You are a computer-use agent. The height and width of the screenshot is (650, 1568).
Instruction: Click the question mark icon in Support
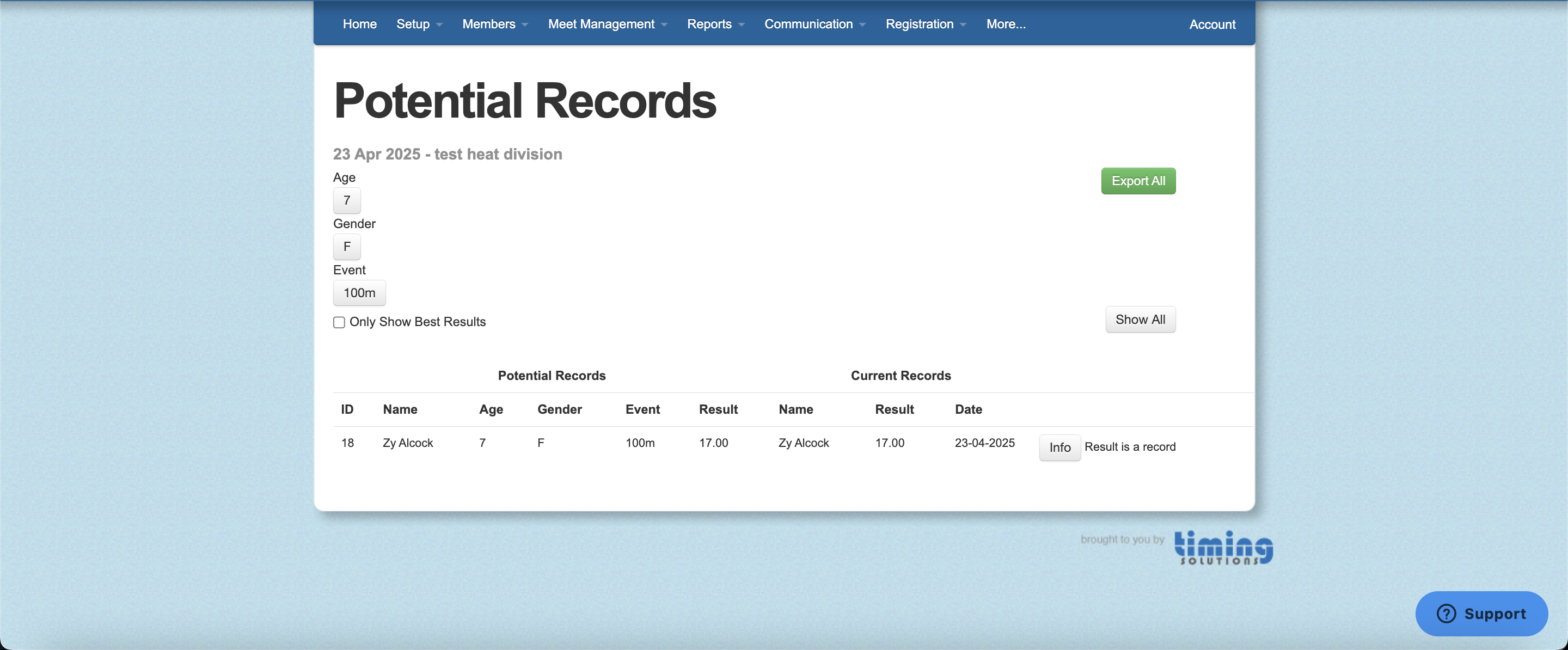point(1446,614)
